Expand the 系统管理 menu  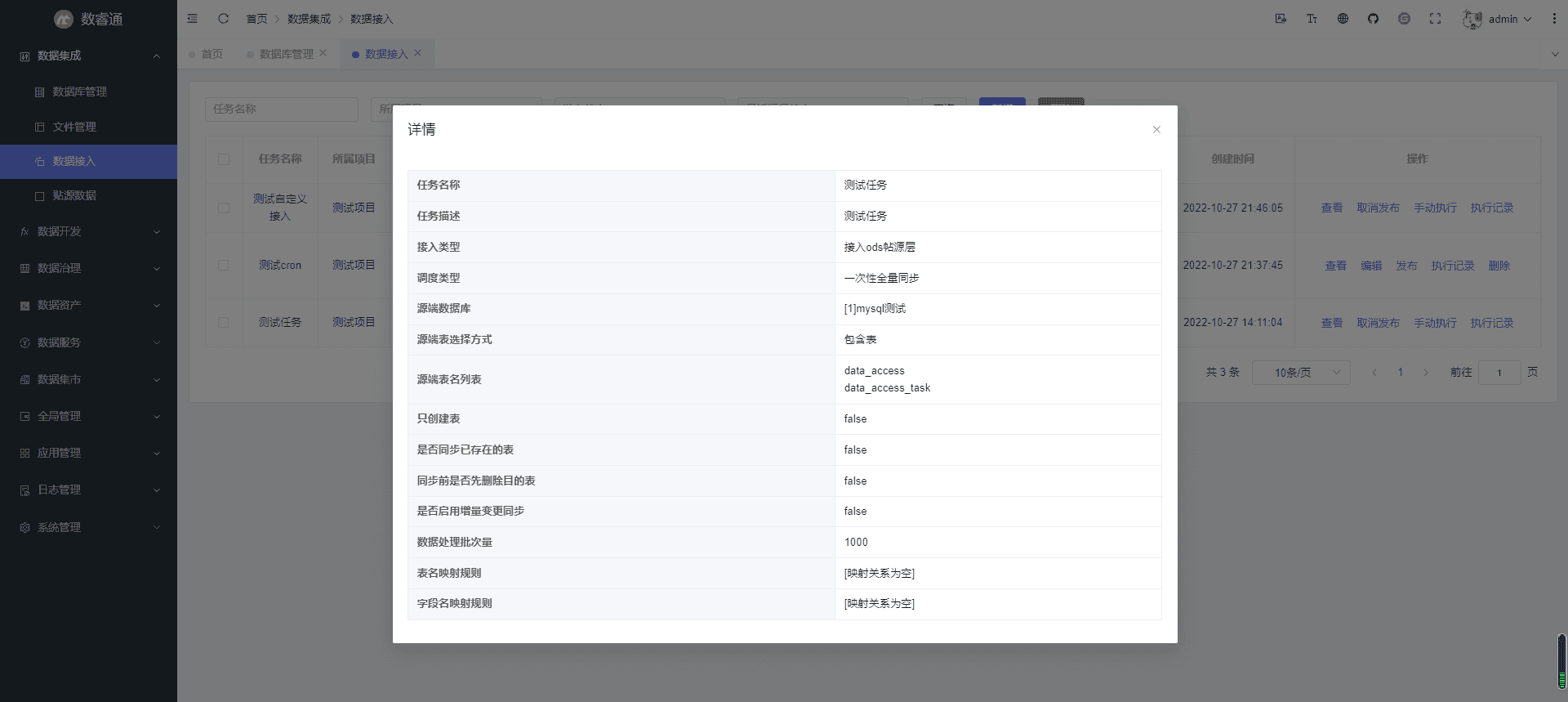click(88, 527)
